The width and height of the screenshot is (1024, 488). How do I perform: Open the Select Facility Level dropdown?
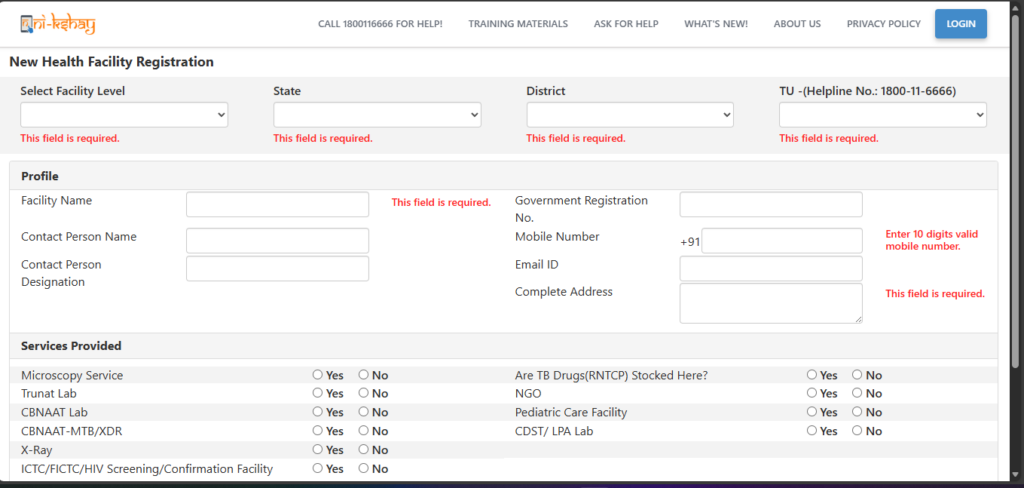124,115
